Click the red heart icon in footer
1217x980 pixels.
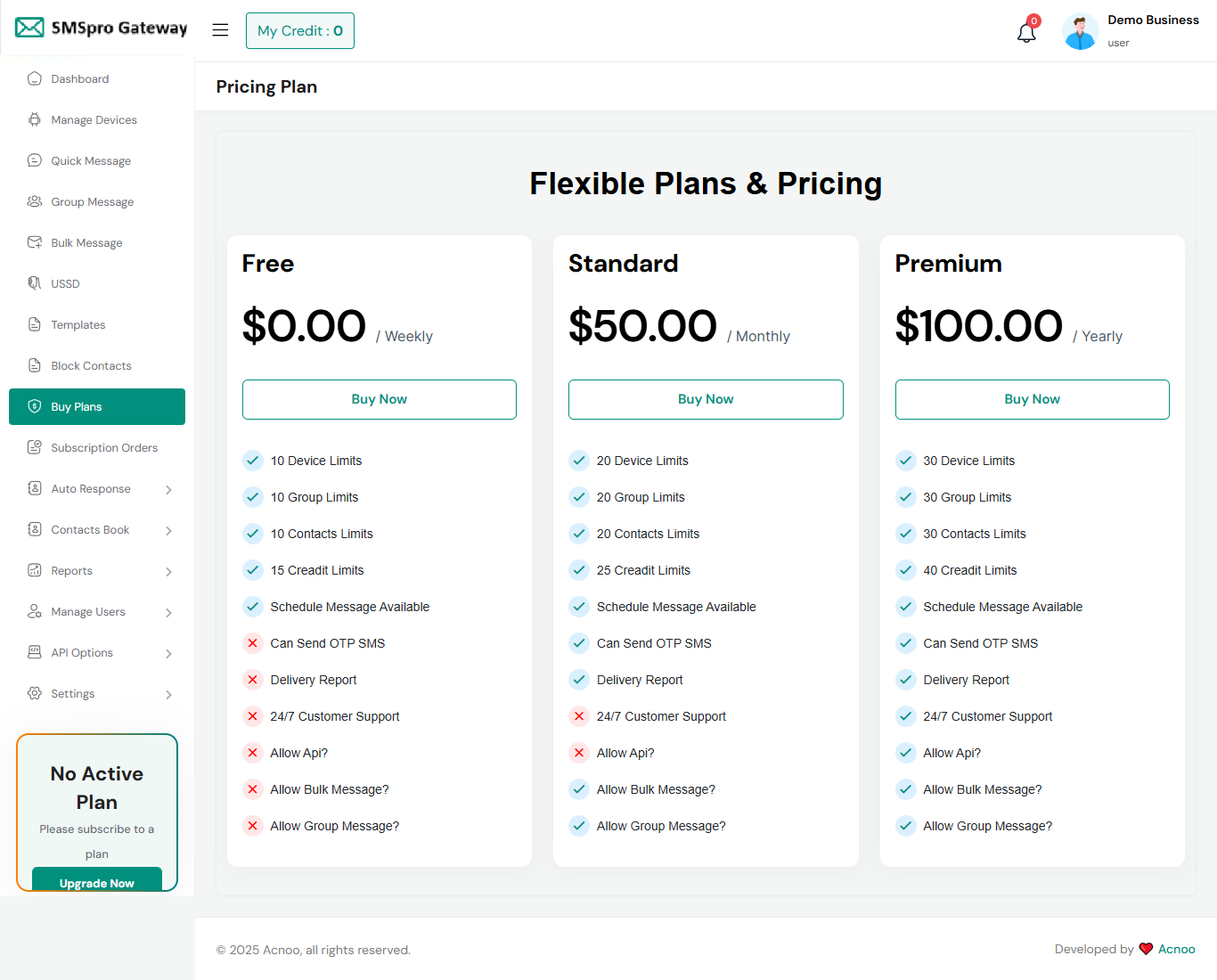pyautogui.click(x=1146, y=949)
